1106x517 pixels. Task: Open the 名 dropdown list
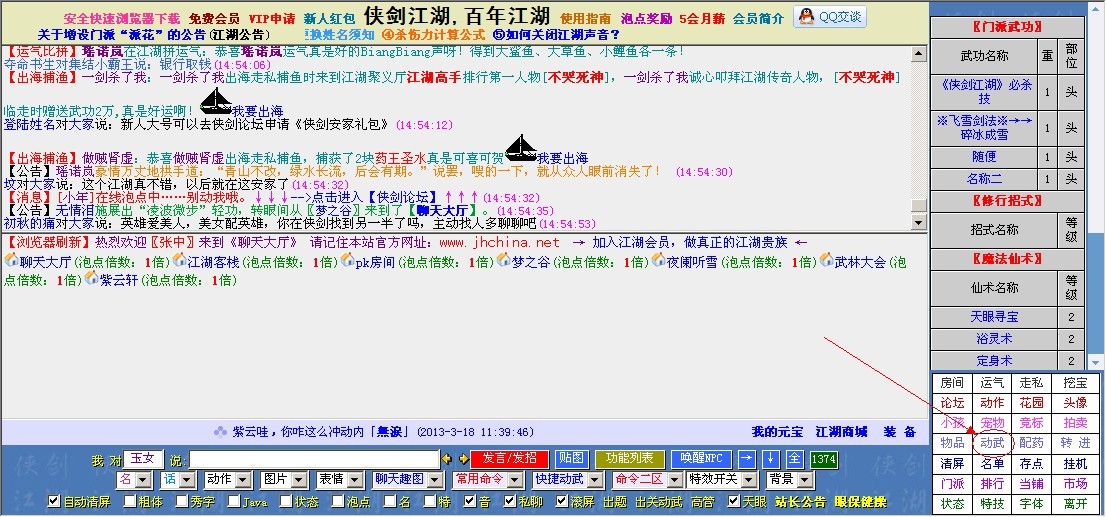pos(135,480)
